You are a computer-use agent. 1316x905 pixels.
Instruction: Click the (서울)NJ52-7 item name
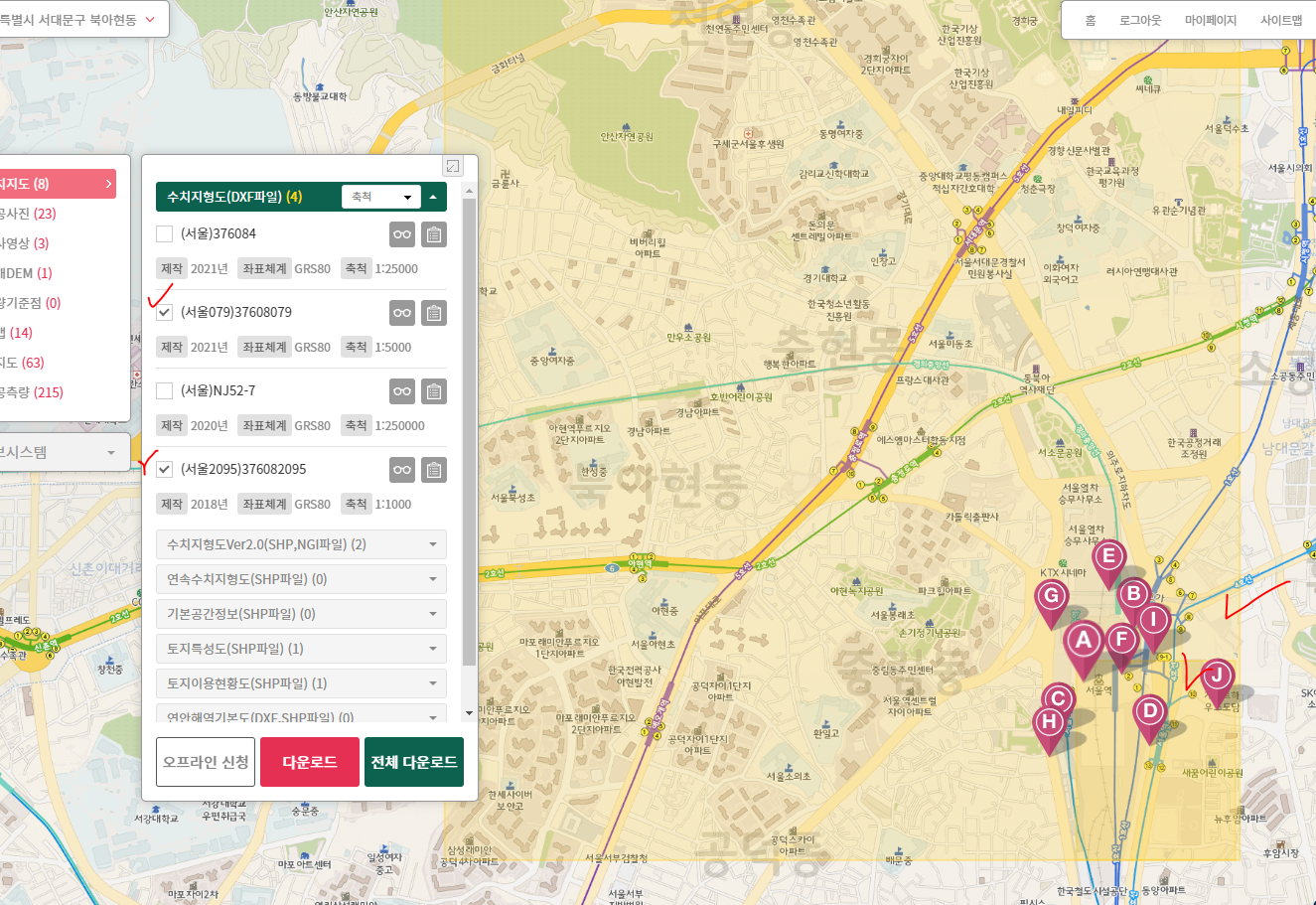[218, 390]
